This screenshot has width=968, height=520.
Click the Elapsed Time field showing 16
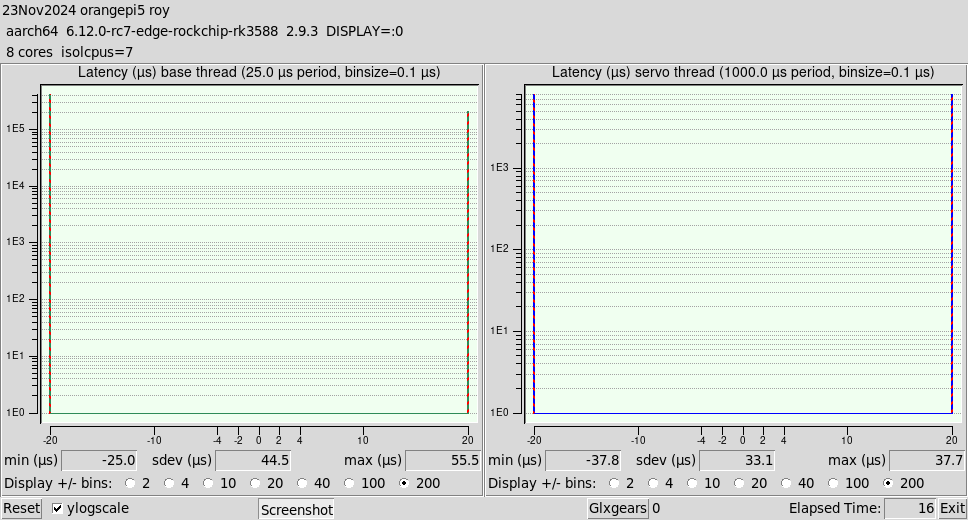click(911, 508)
